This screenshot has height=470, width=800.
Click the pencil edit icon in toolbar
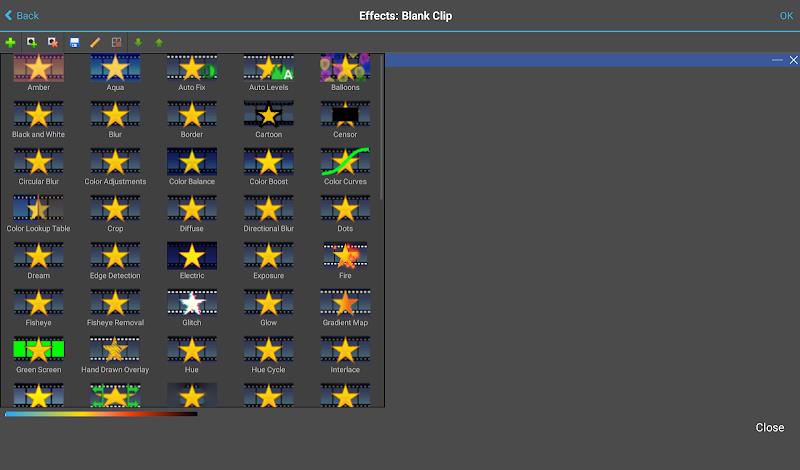[95, 42]
